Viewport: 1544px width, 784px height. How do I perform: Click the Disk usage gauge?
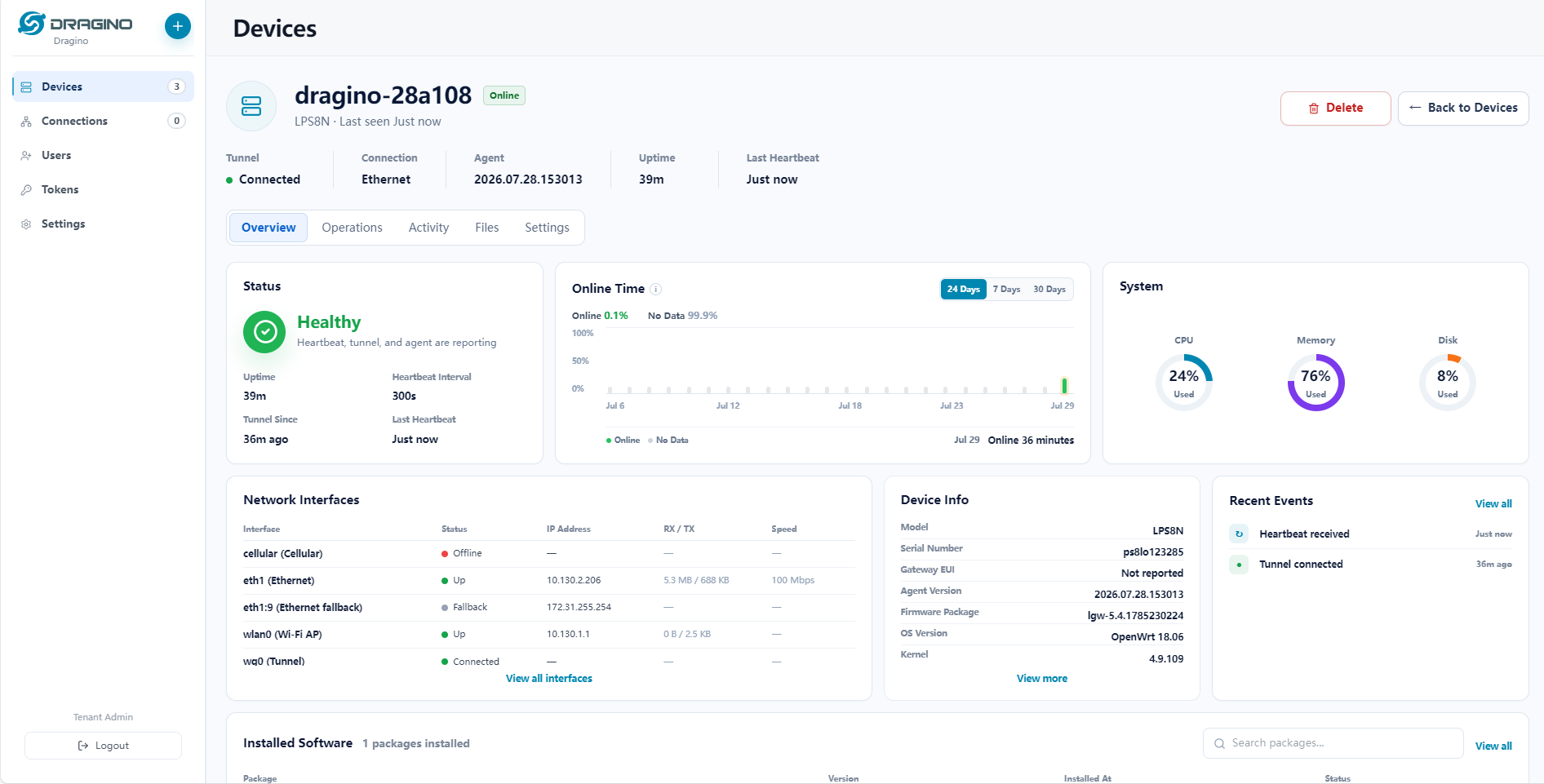1448,383
